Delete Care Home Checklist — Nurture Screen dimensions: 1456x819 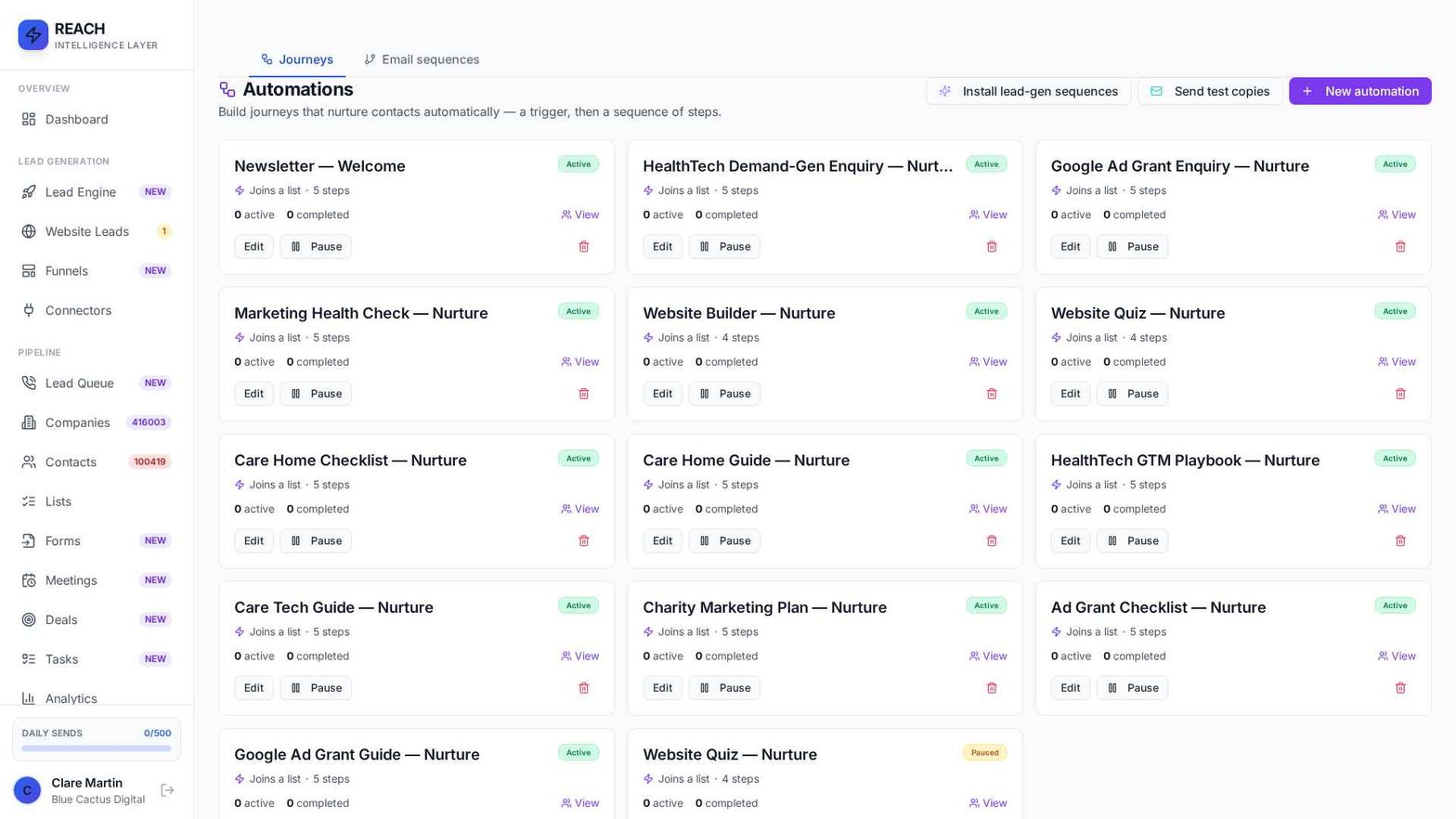click(584, 541)
